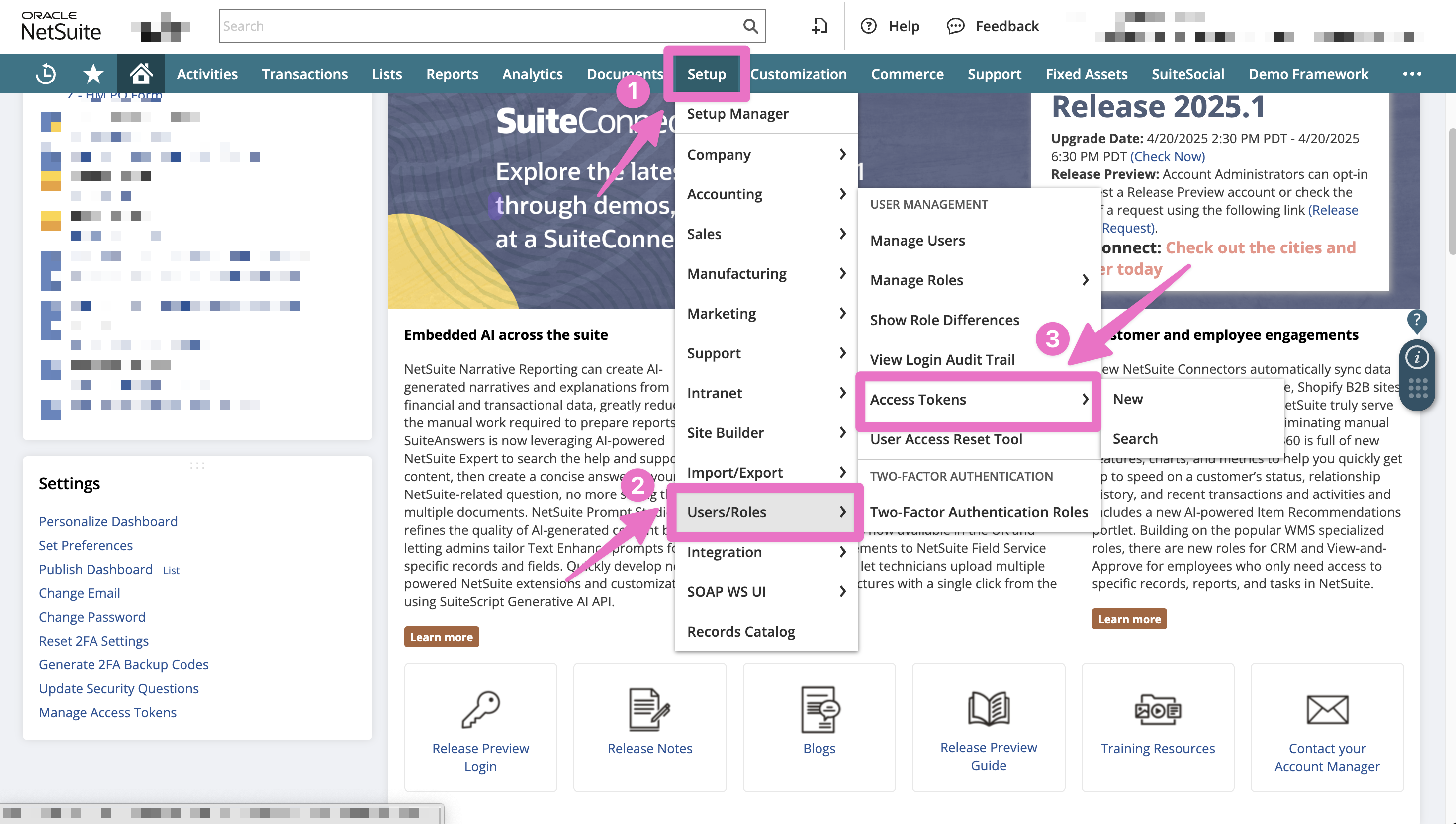Expand the SOAP WS UI submenu
This screenshot has height=824, width=1456.
pyautogui.click(x=766, y=591)
